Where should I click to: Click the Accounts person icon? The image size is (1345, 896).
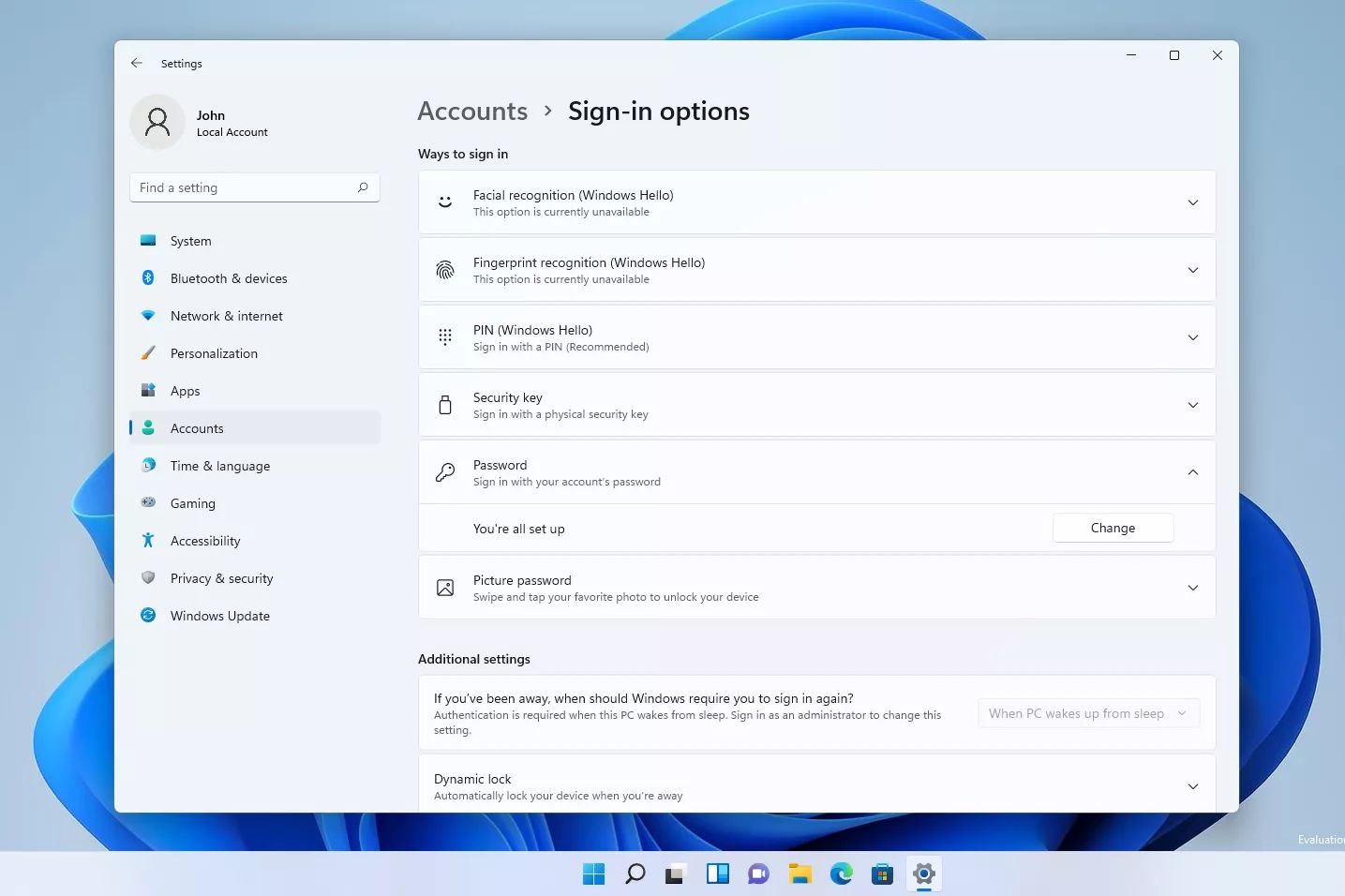[x=148, y=427]
